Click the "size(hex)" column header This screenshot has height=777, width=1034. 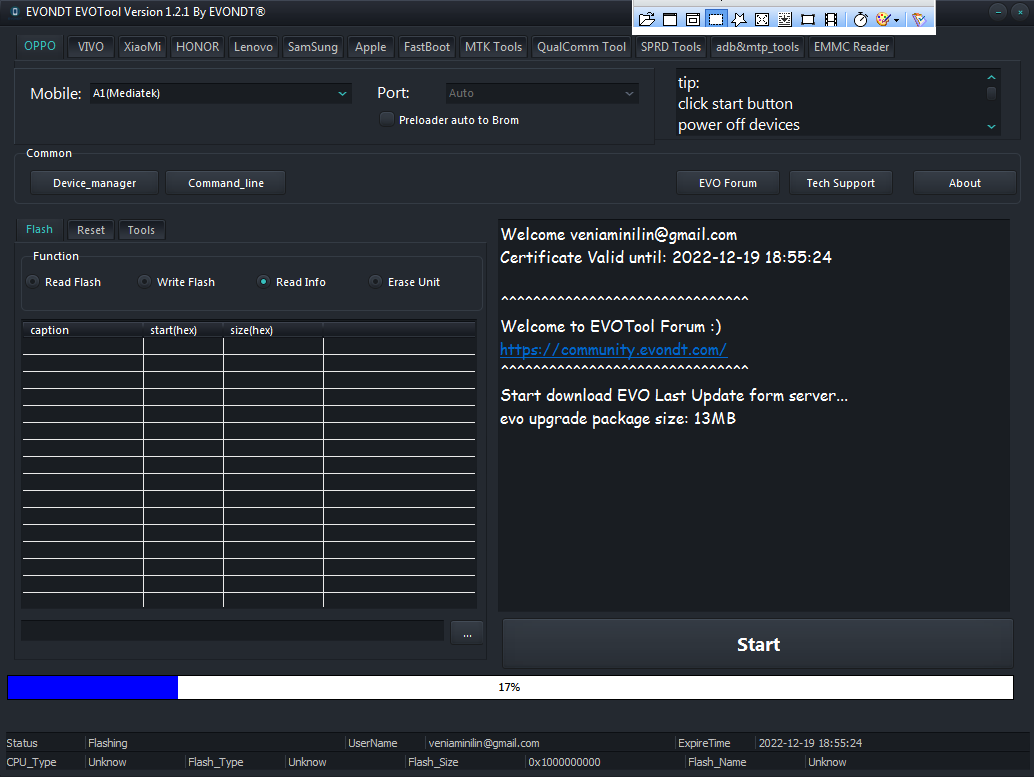click(273, 330)
